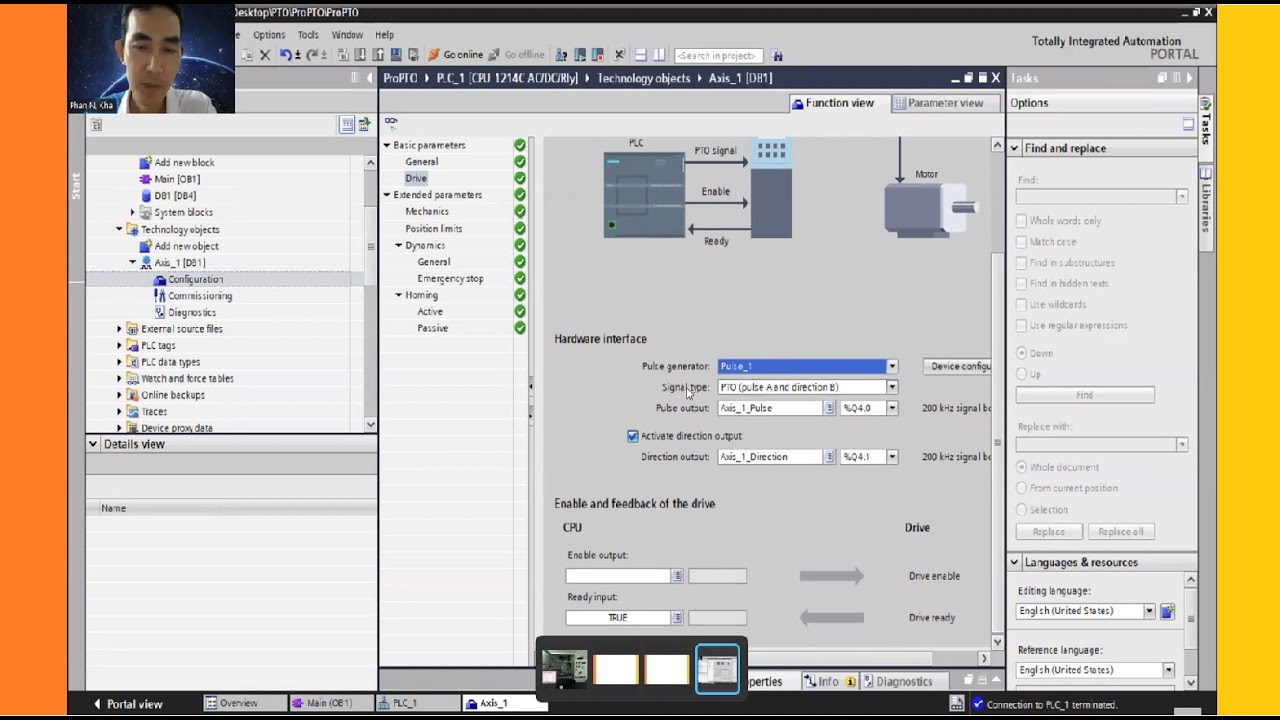The image size is (1280, 720).
Task: Click the Device configuration button
Action: coord(957,367)
